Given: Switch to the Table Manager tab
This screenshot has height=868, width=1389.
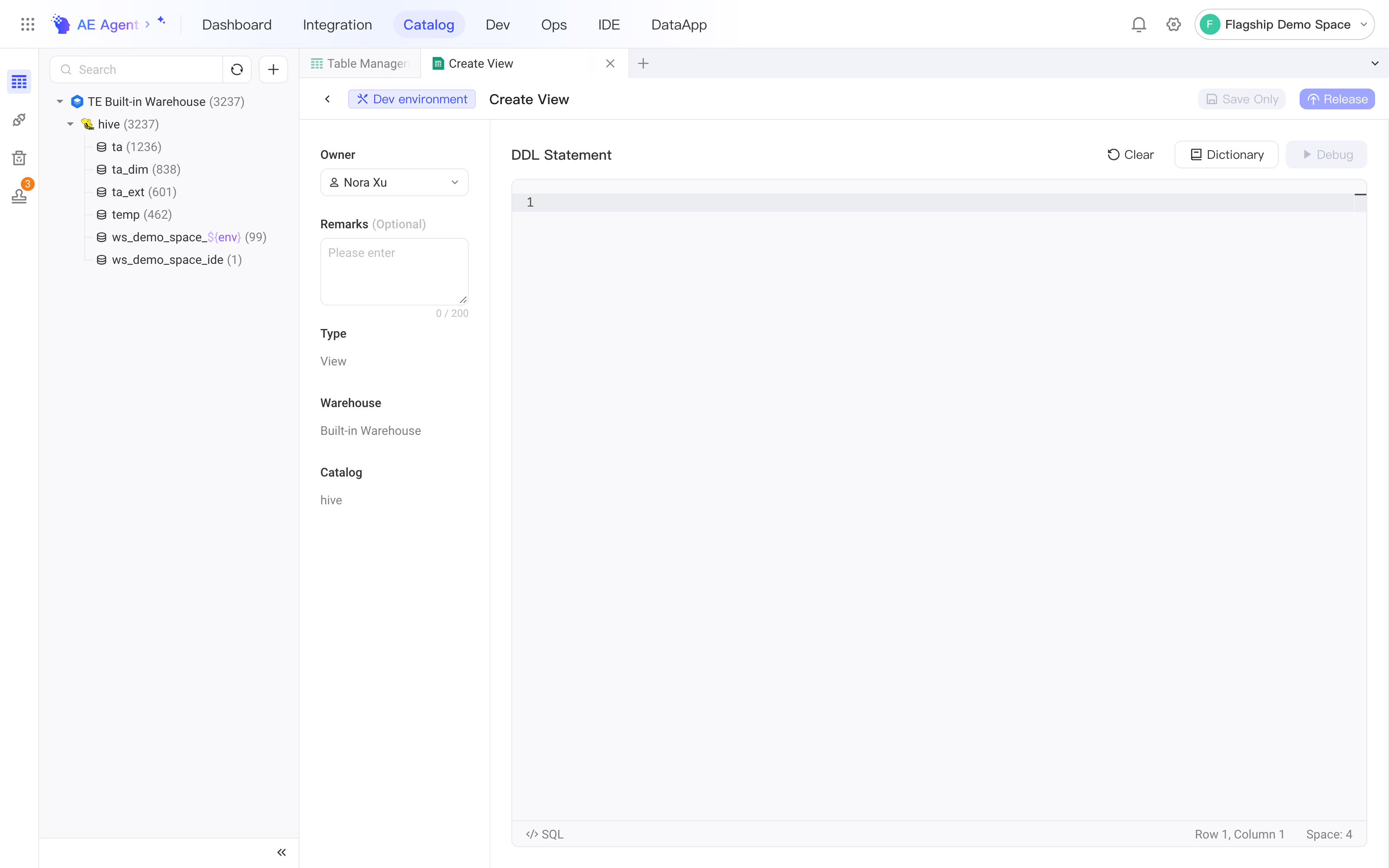Looking at the screenshot, I should pos(360,63).
